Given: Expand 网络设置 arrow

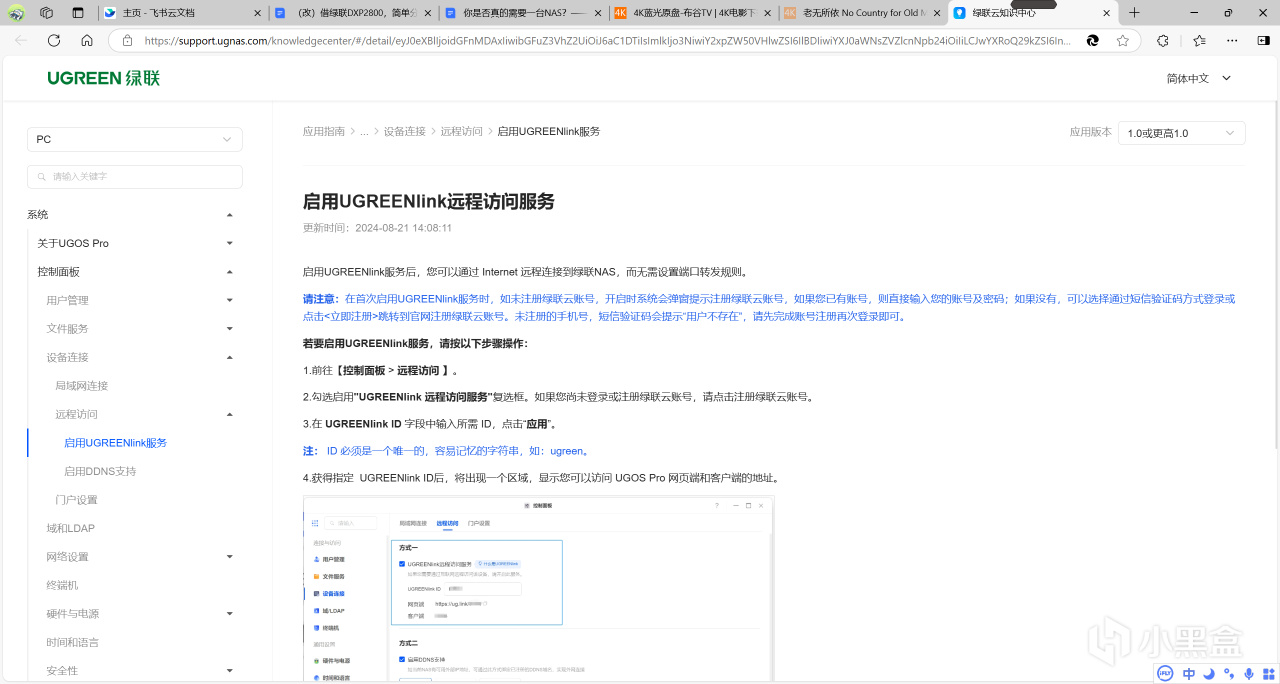Looking at the screenshot, I should pos(230,557).
